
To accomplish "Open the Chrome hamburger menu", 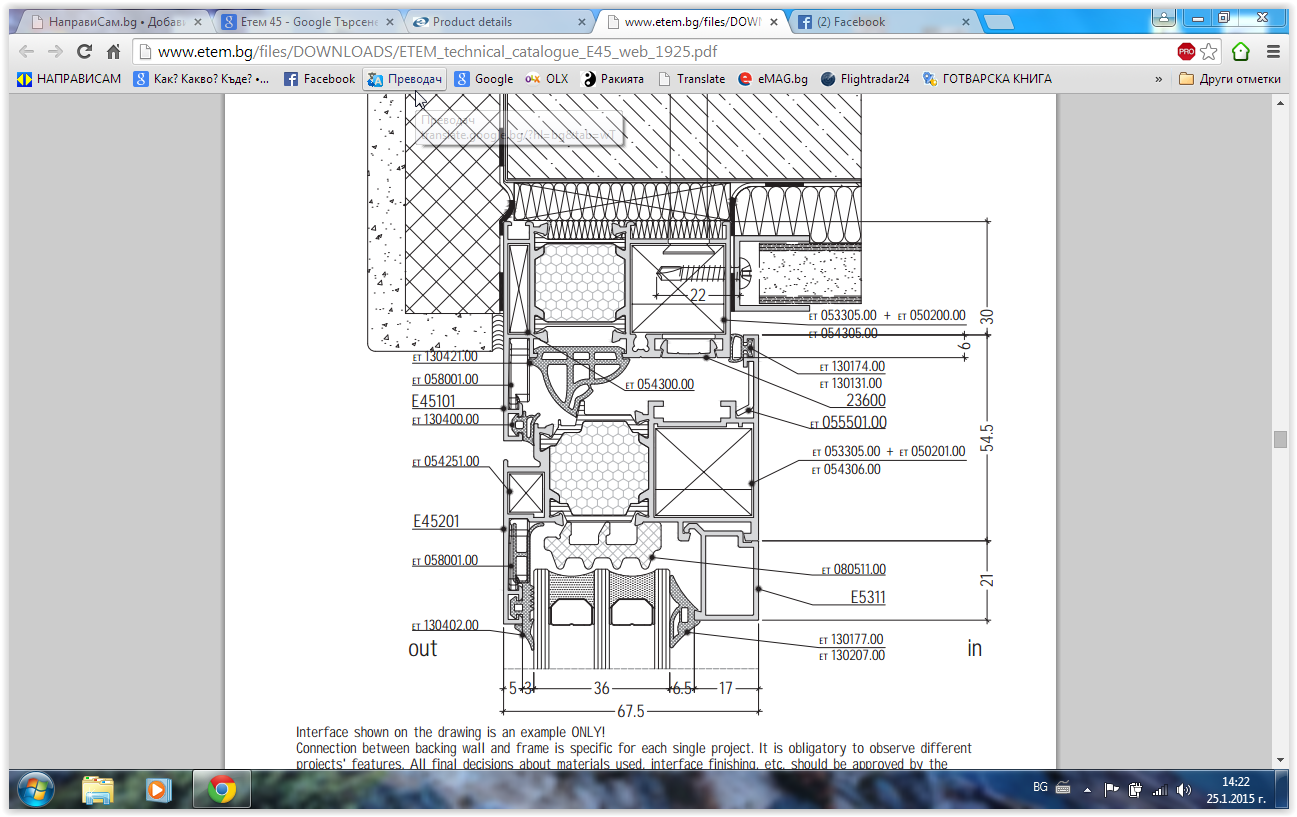I will click(x=1273, y=52).
